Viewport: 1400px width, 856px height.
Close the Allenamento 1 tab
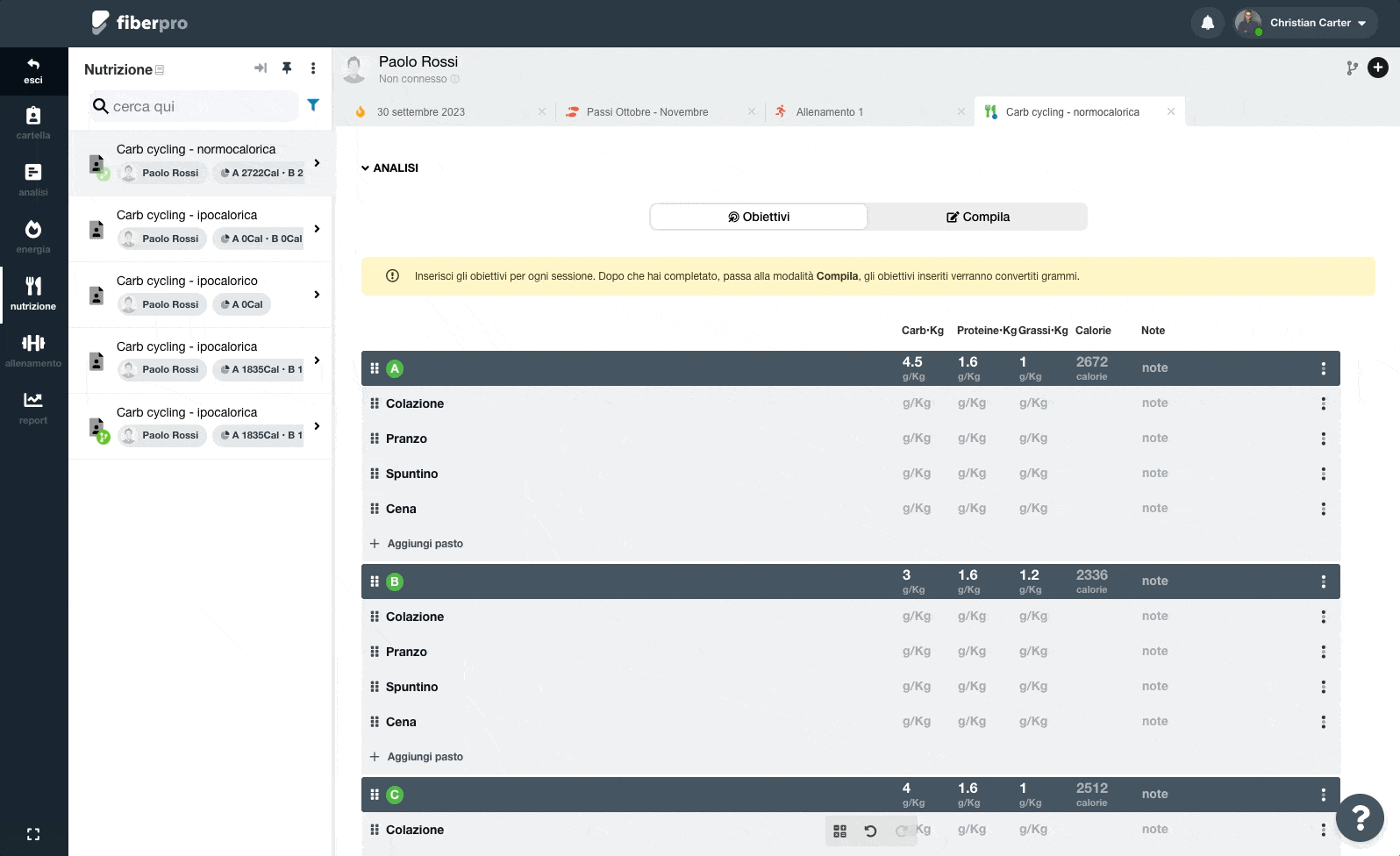pos(961,111)
